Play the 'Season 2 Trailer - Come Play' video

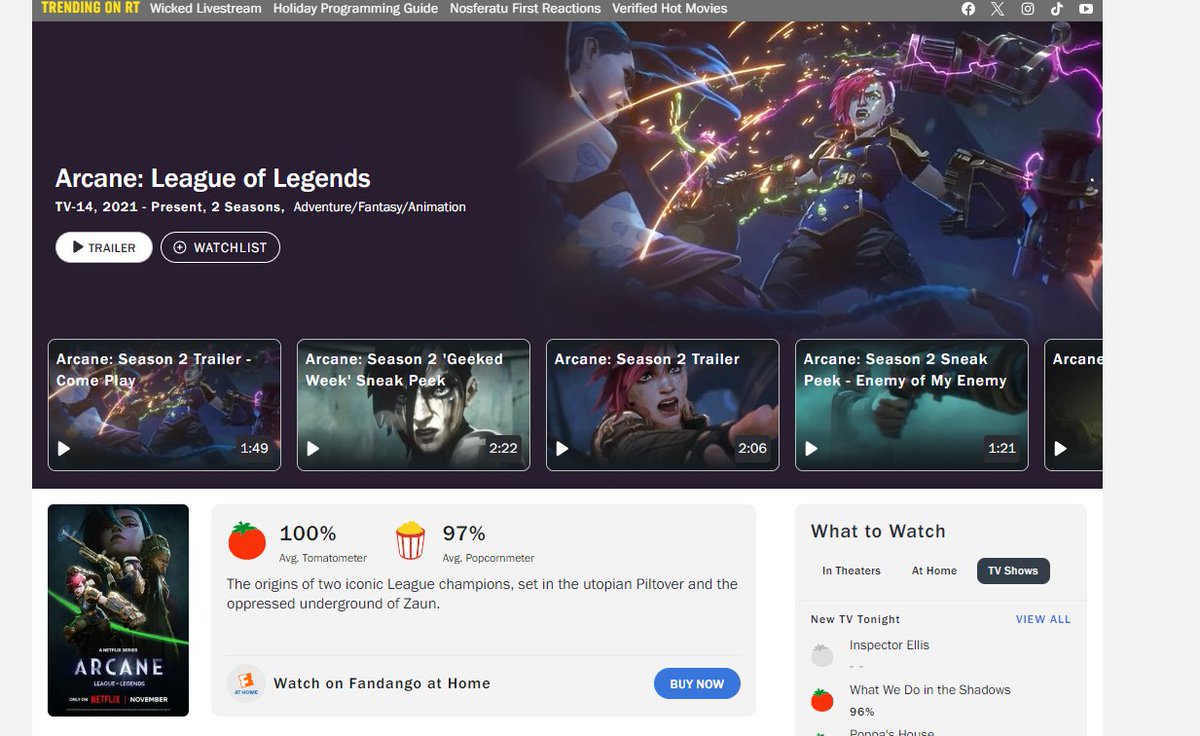coord(64,449)
